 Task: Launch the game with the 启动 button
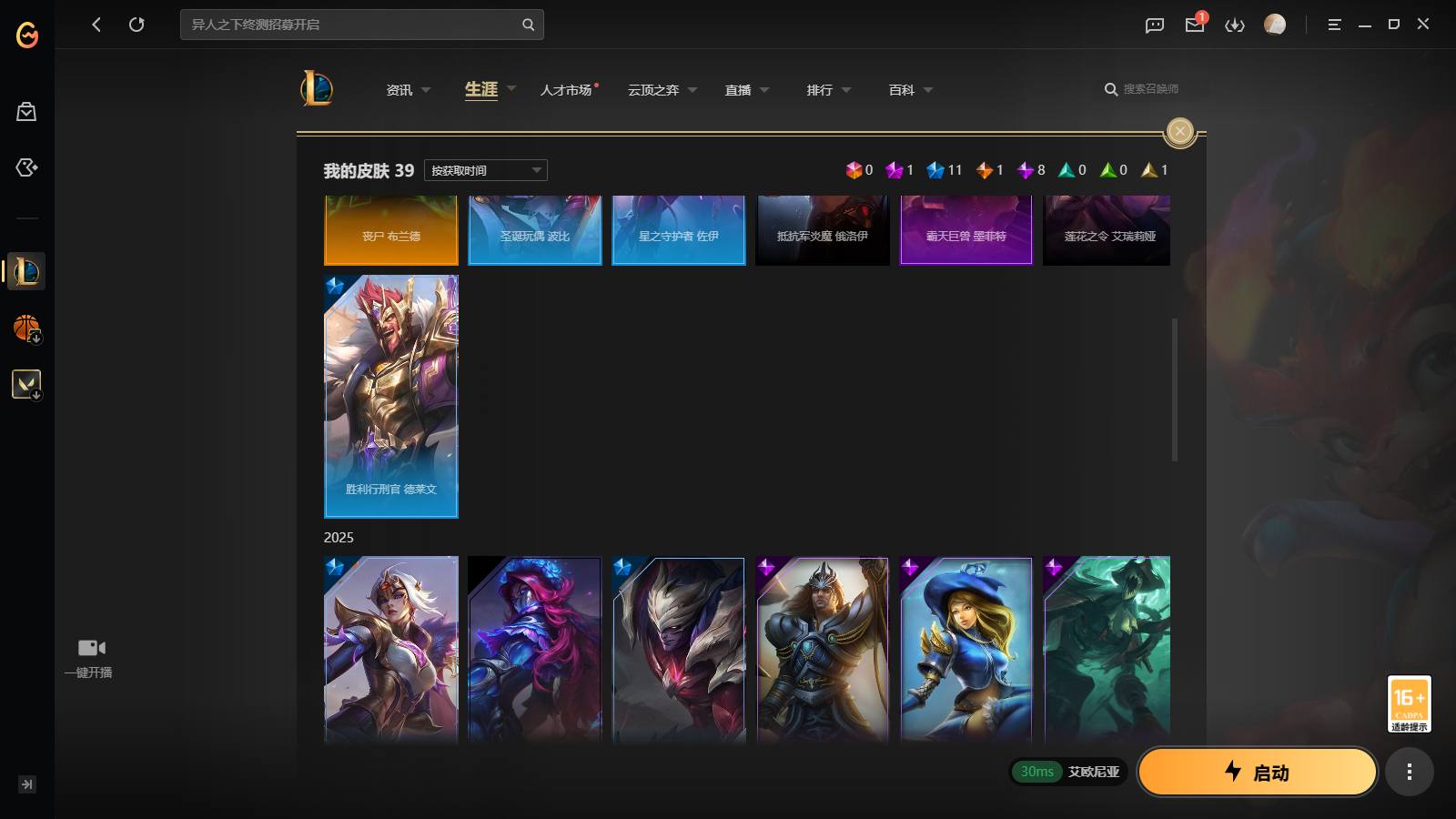click(1257, 772)
